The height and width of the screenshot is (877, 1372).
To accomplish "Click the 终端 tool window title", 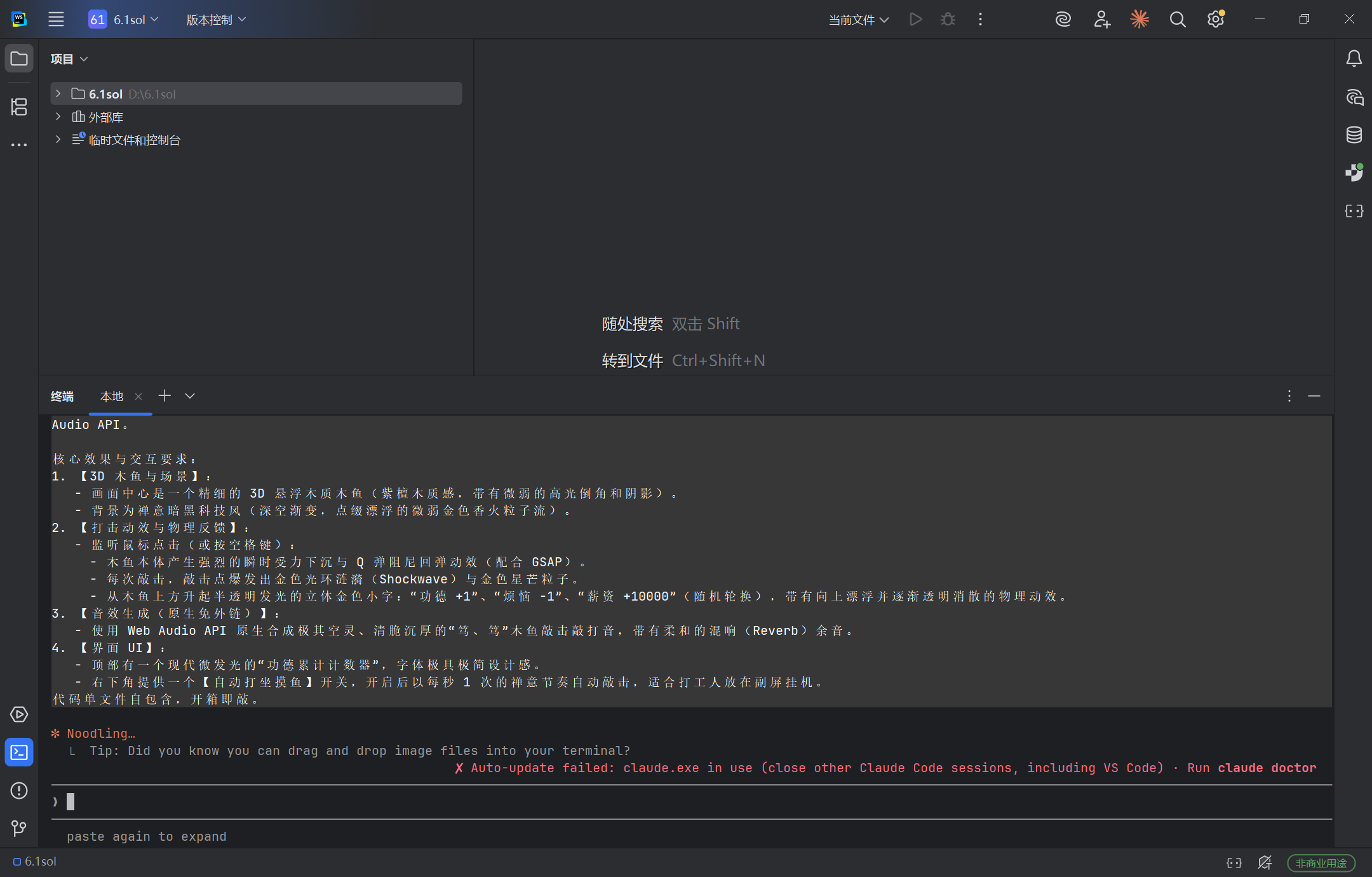I will click(x=62, y=397).
